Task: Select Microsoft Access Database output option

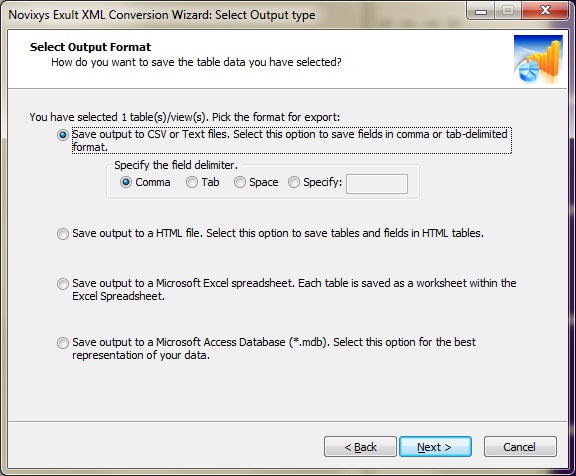Action: coord(63,343)
